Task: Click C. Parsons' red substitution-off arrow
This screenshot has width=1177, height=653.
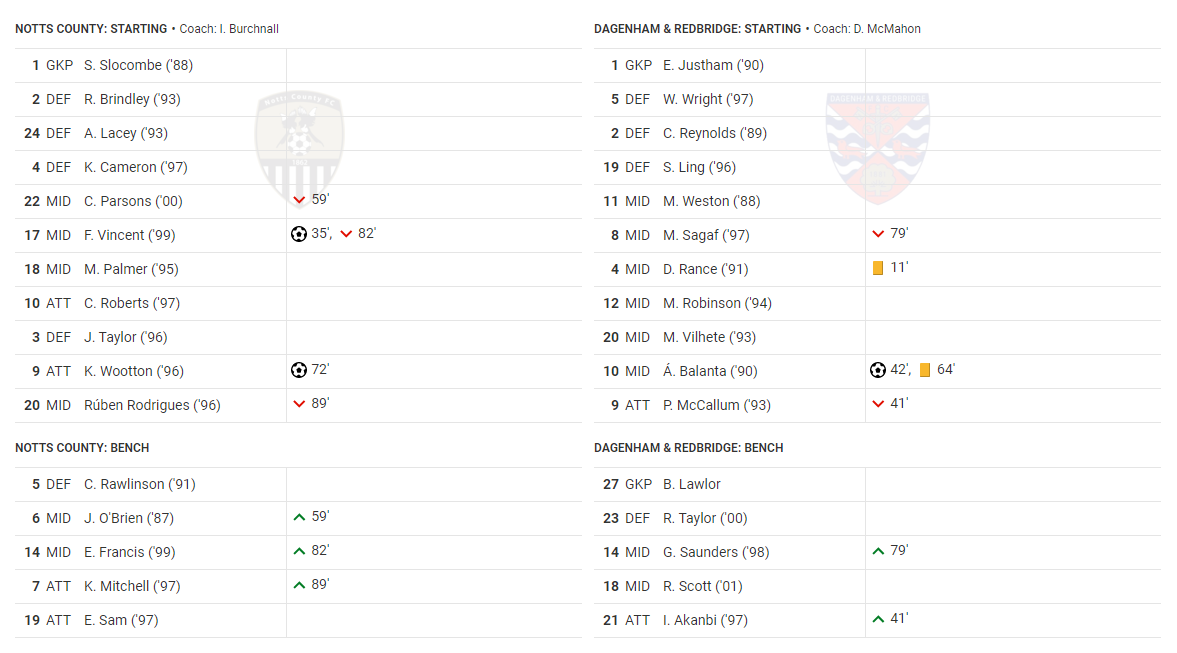Action: tap(299, 200)
